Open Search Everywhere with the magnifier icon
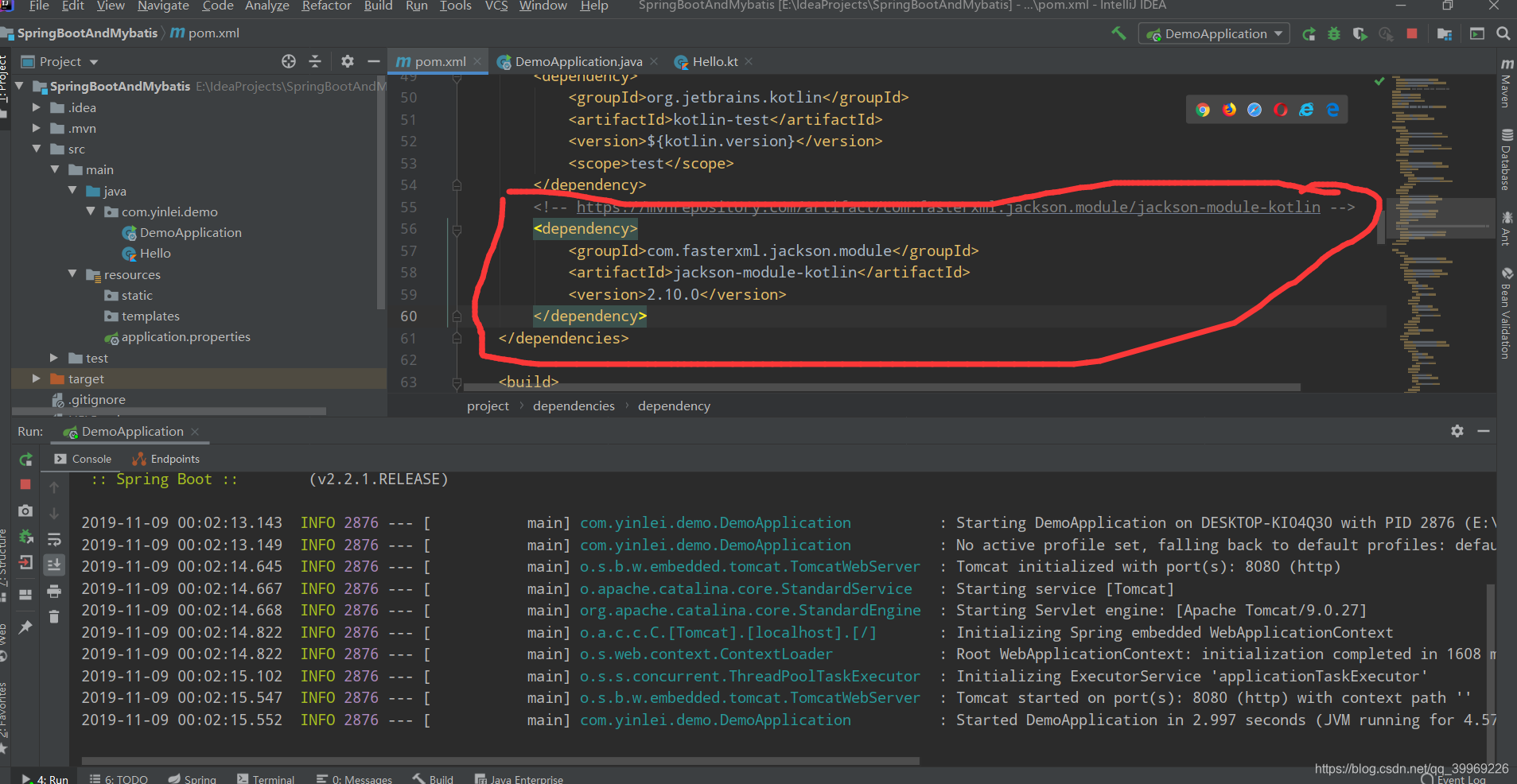The width and height of the screenshot is (1517, 784). (x=1504, y=33)
